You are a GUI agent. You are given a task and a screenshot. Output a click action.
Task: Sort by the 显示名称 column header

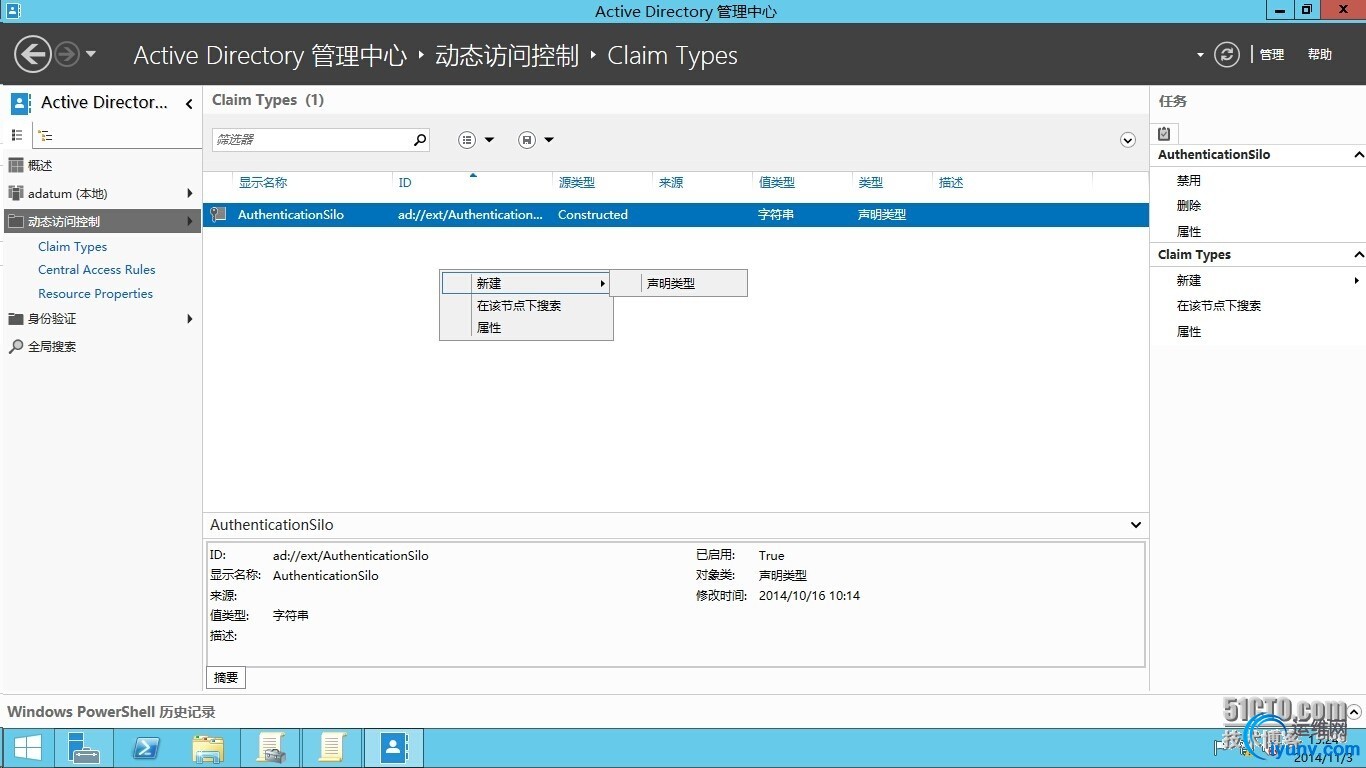click(x=263, y=183)
